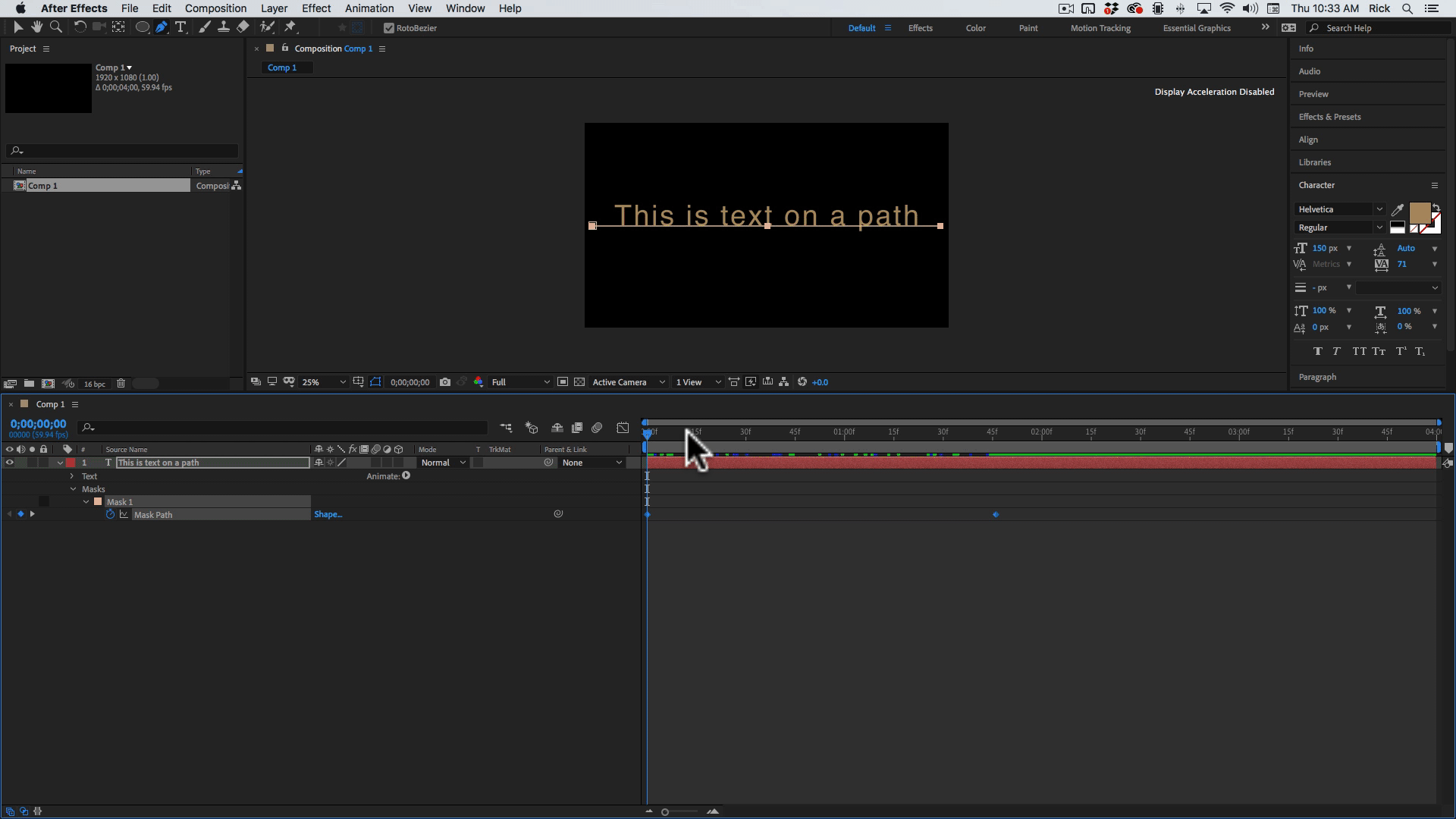Image resolution: width=1456 pixels, height=819 pixels.
Task: Open the Full resolution dropdown
Action: 520,382
